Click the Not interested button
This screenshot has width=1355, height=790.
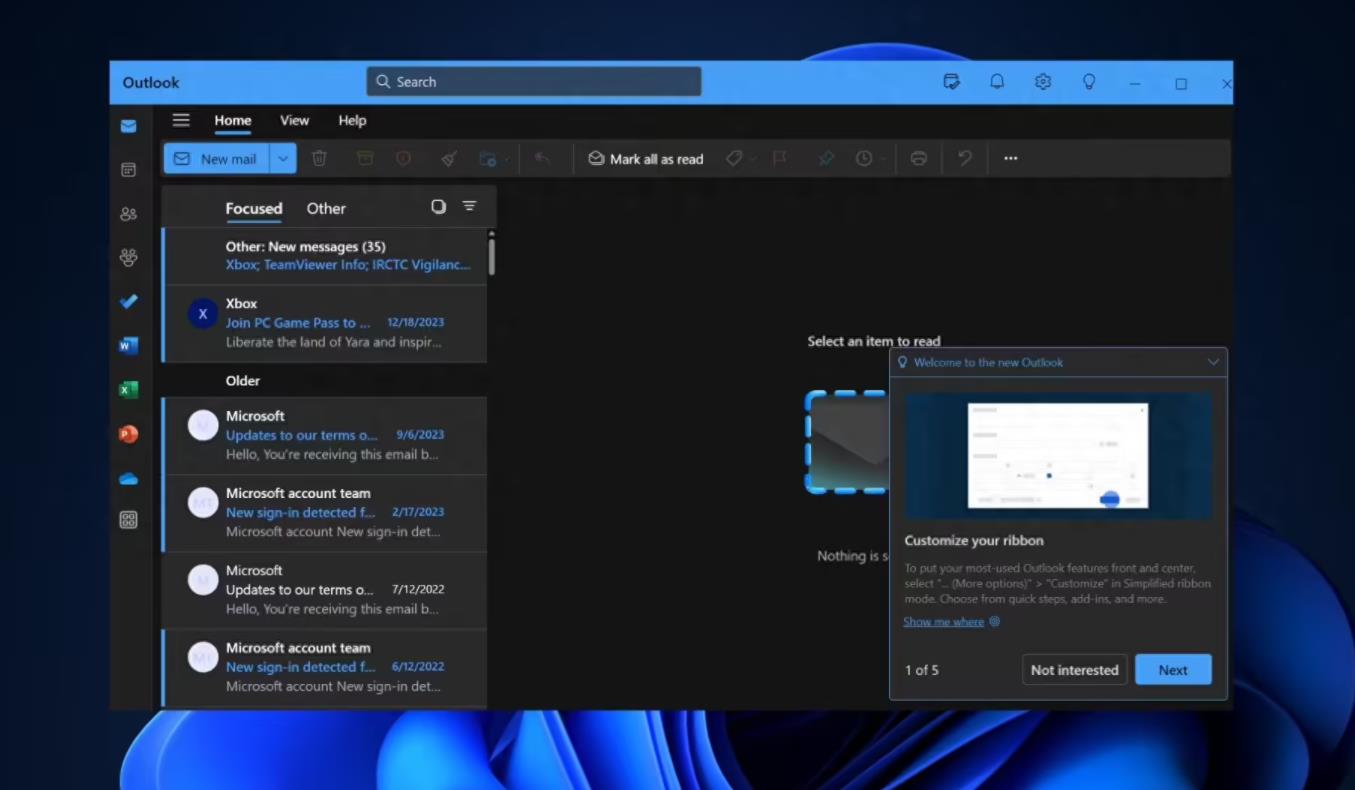point(1075,670)
